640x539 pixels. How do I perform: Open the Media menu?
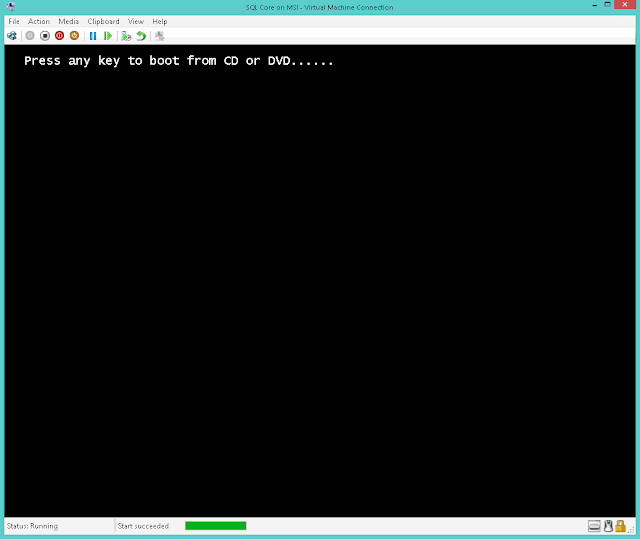(68, 21)
